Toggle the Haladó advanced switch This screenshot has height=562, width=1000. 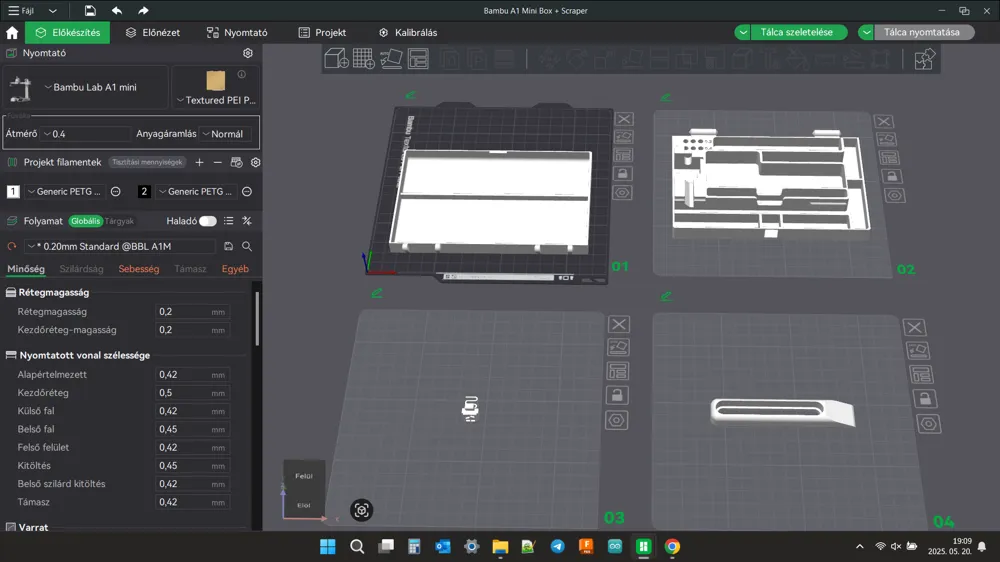[208, 221]
